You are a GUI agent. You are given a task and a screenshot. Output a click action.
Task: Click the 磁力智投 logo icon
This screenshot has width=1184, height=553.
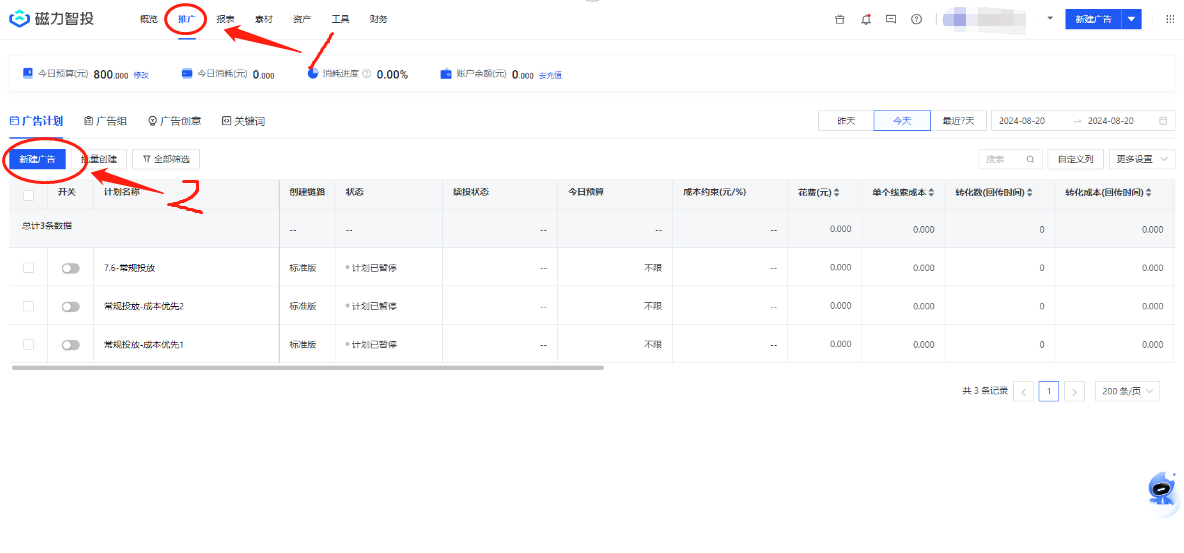pos(20,19)
